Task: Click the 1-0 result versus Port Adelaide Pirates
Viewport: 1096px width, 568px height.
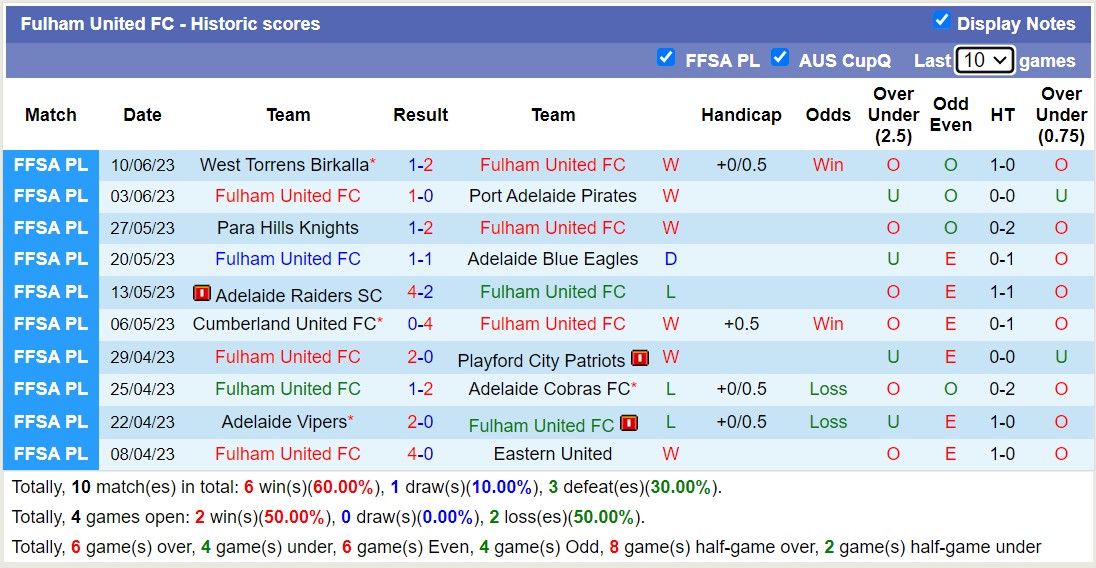Action: coord(421,196)
